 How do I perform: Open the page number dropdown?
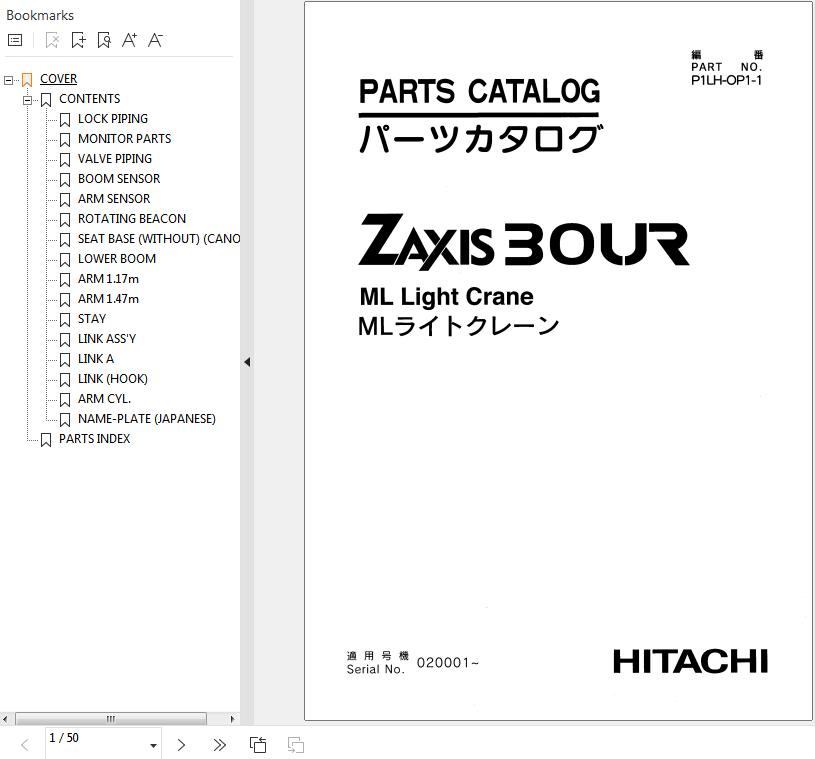(x=153, y=745)
